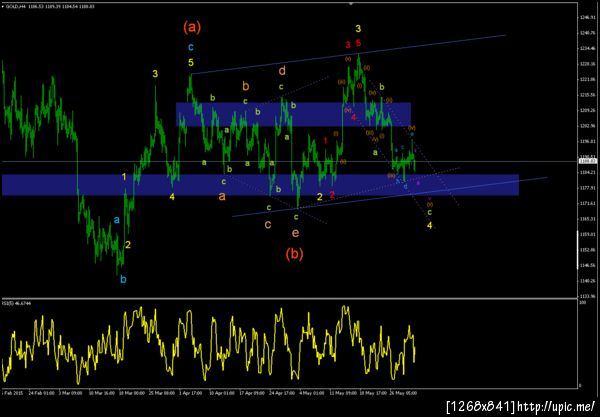Select the yellow 2 beside the red 2
The image size is (600, 417).
tap(320, 197)
